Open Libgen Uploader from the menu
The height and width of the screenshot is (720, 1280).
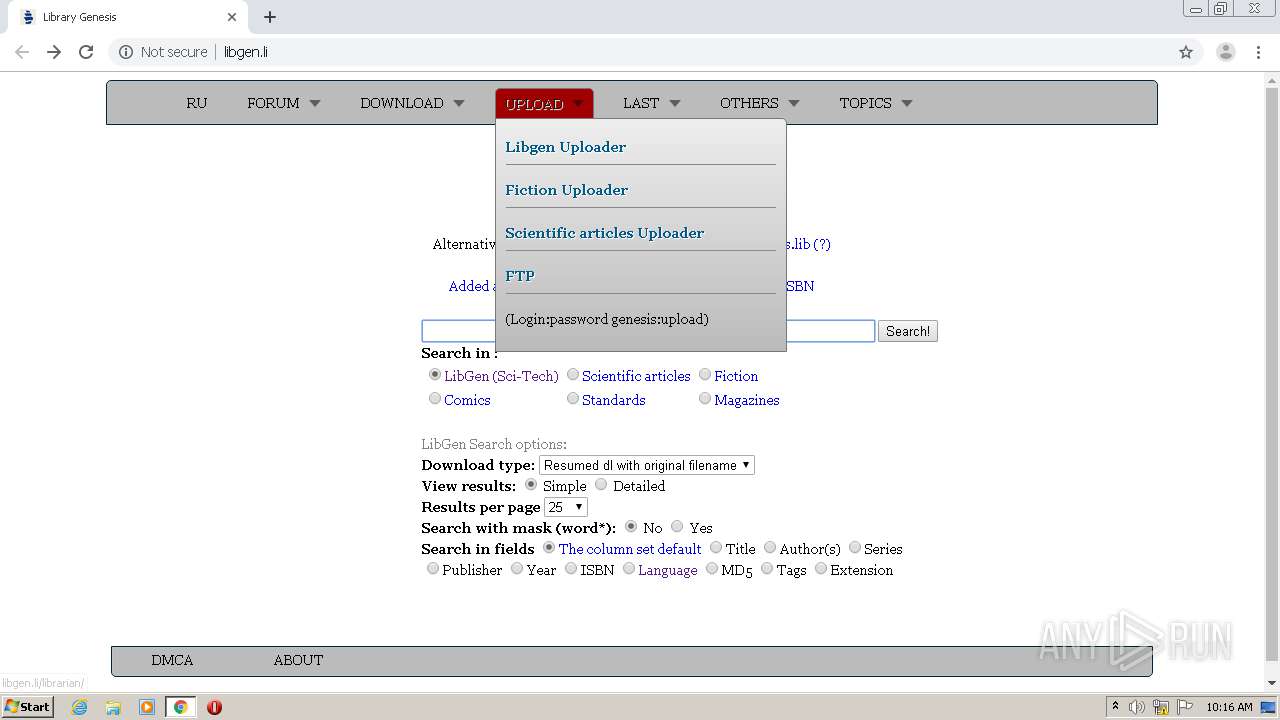566,147
